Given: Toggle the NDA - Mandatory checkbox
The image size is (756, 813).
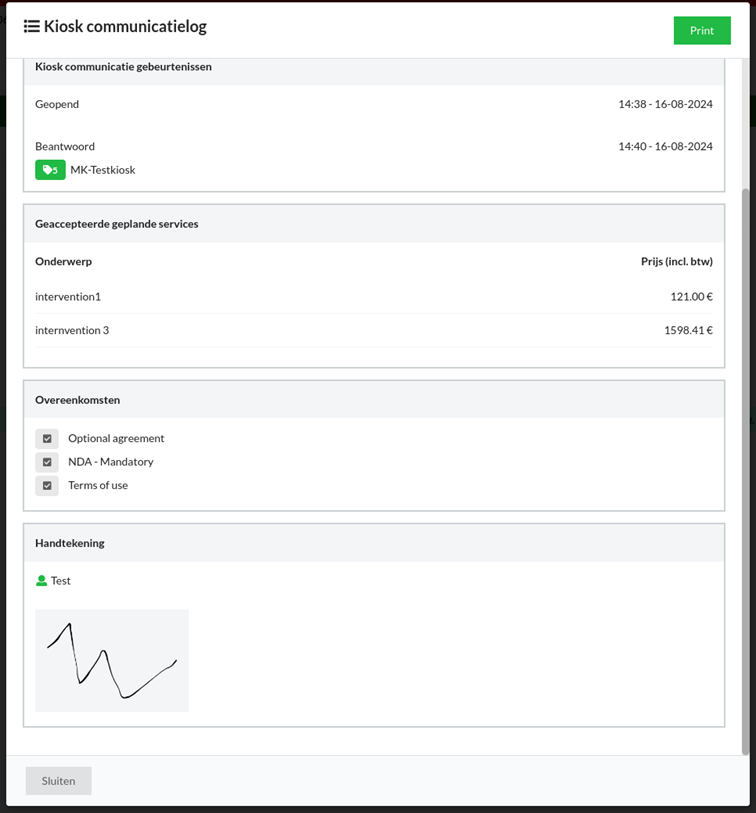Looking at the screenshot, I should pyautogui.click(x=47, y=462).
